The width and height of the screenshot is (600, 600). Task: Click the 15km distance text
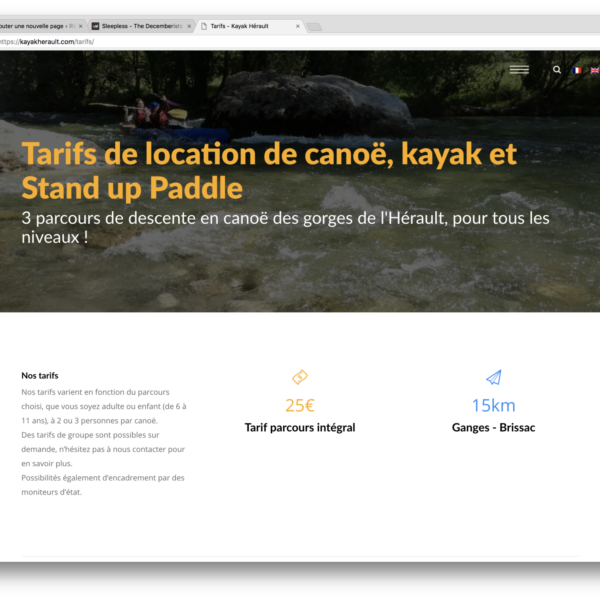pyautogui.click(x=493, y=405)
